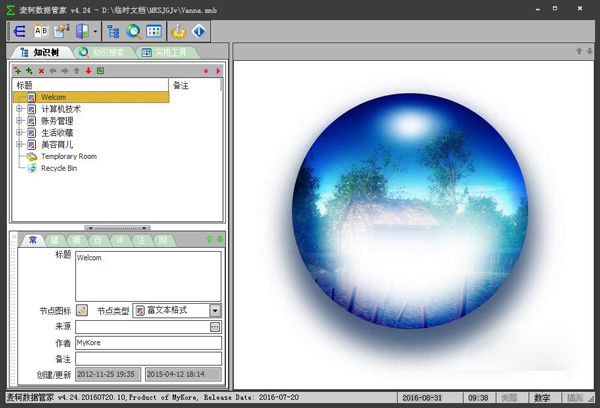Click the update date 2015-04-12 18:14 field

coord(183,374)
